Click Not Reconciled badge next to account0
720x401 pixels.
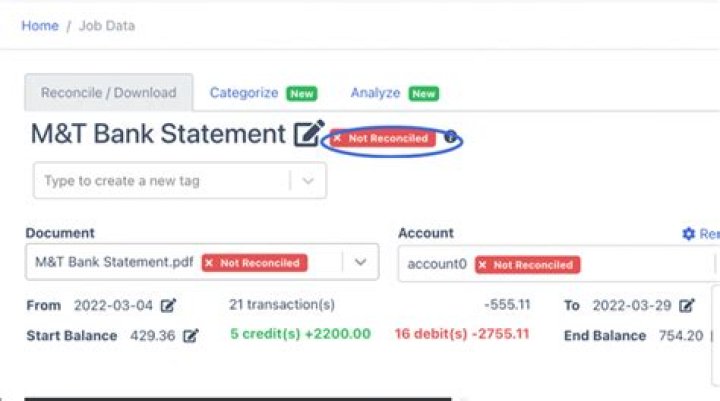pyautogui.click(x=528, y=265)
